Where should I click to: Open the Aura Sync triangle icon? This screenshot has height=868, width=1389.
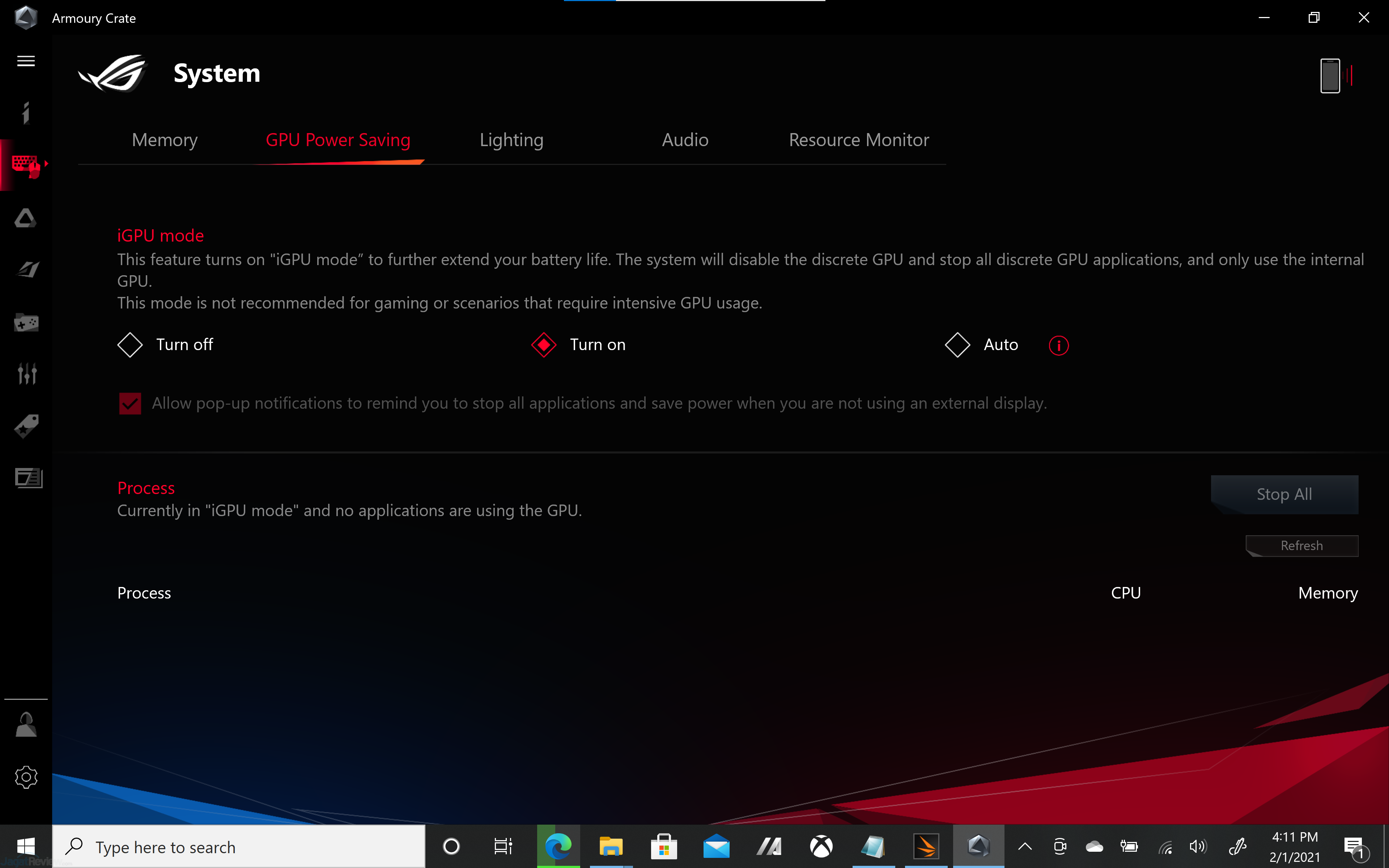(26, 218)
